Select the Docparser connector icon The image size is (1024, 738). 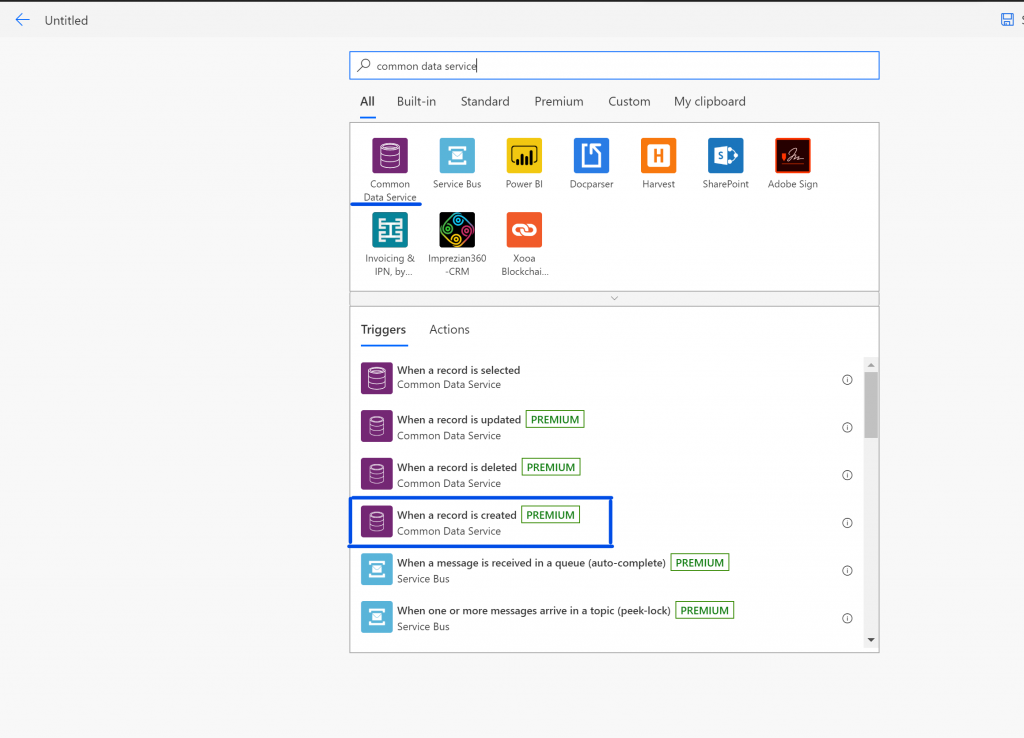coord(592,155)
